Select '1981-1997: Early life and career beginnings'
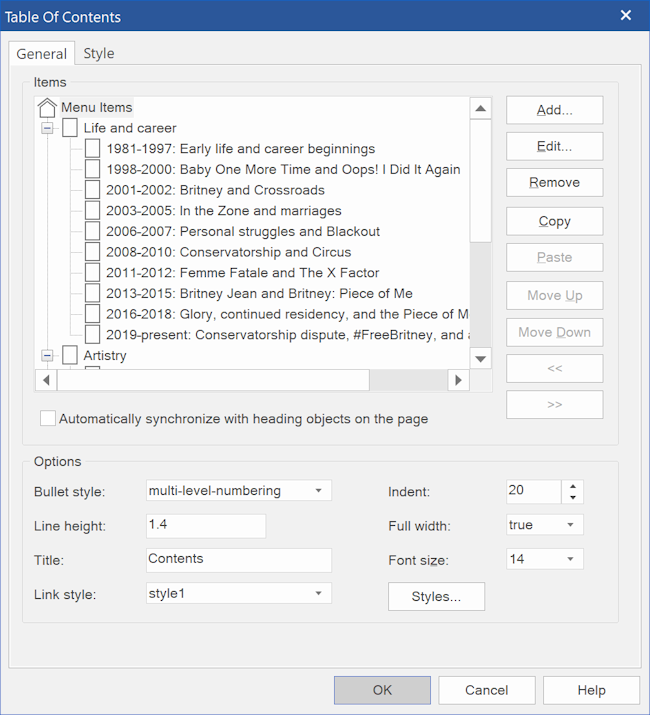 [x=240, y=149]
